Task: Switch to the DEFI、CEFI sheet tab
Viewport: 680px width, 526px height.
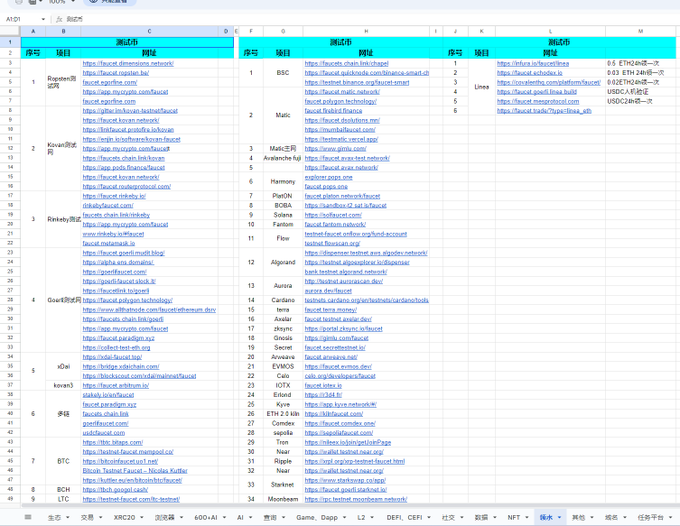Action: pyautogui.click(x=404, y=517)
